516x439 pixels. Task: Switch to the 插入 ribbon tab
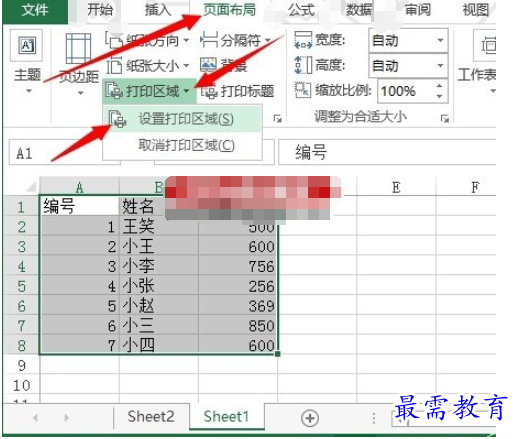coord(158,10)
